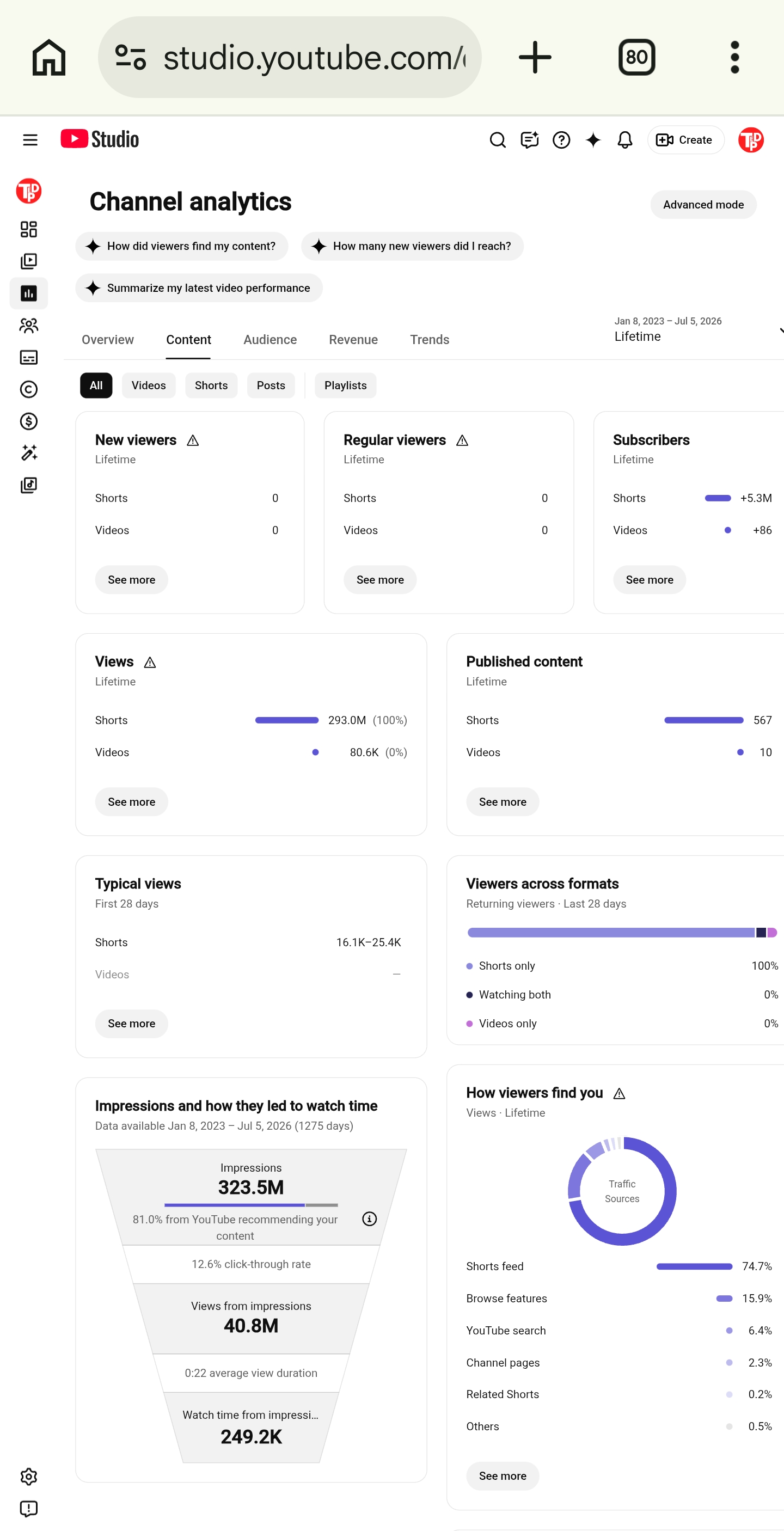Open the hamburger navigation menu
Viewport: 784px width, 1531px height.
click(30, 140)
